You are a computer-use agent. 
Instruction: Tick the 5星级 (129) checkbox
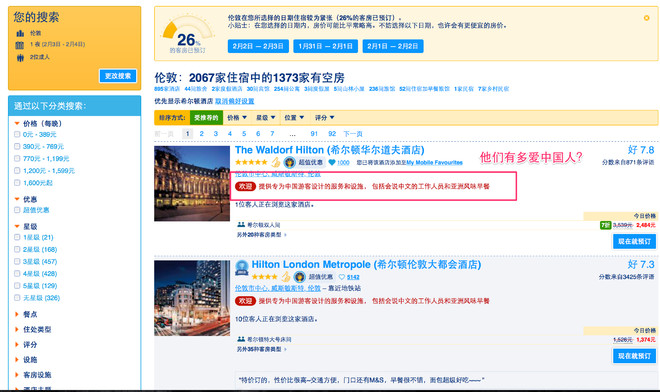(17, 285)
